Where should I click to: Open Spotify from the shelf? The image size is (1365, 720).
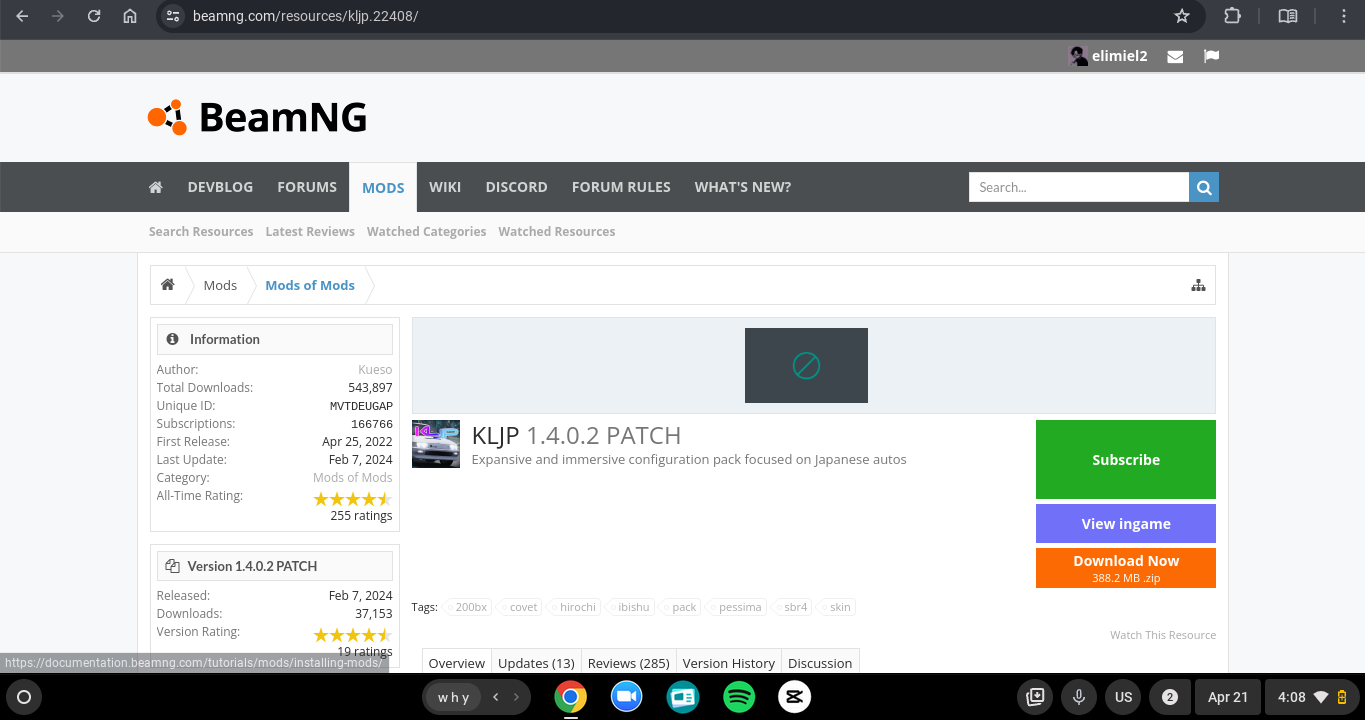click(739, 697)
